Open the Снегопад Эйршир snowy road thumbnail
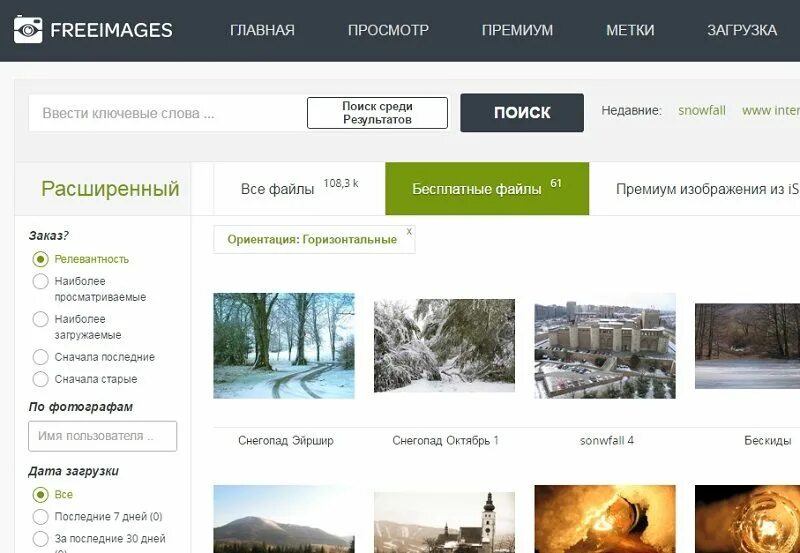Image resolution: width=800 pixels, height=553 pixels. coord(284,345)
